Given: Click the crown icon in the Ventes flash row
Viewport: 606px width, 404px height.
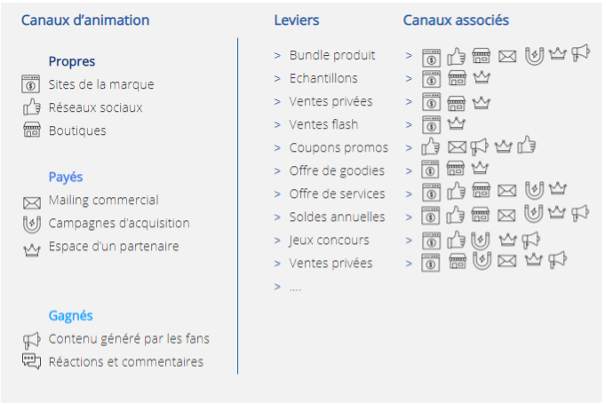Looking at the screenshot, I should pos(456,123).
